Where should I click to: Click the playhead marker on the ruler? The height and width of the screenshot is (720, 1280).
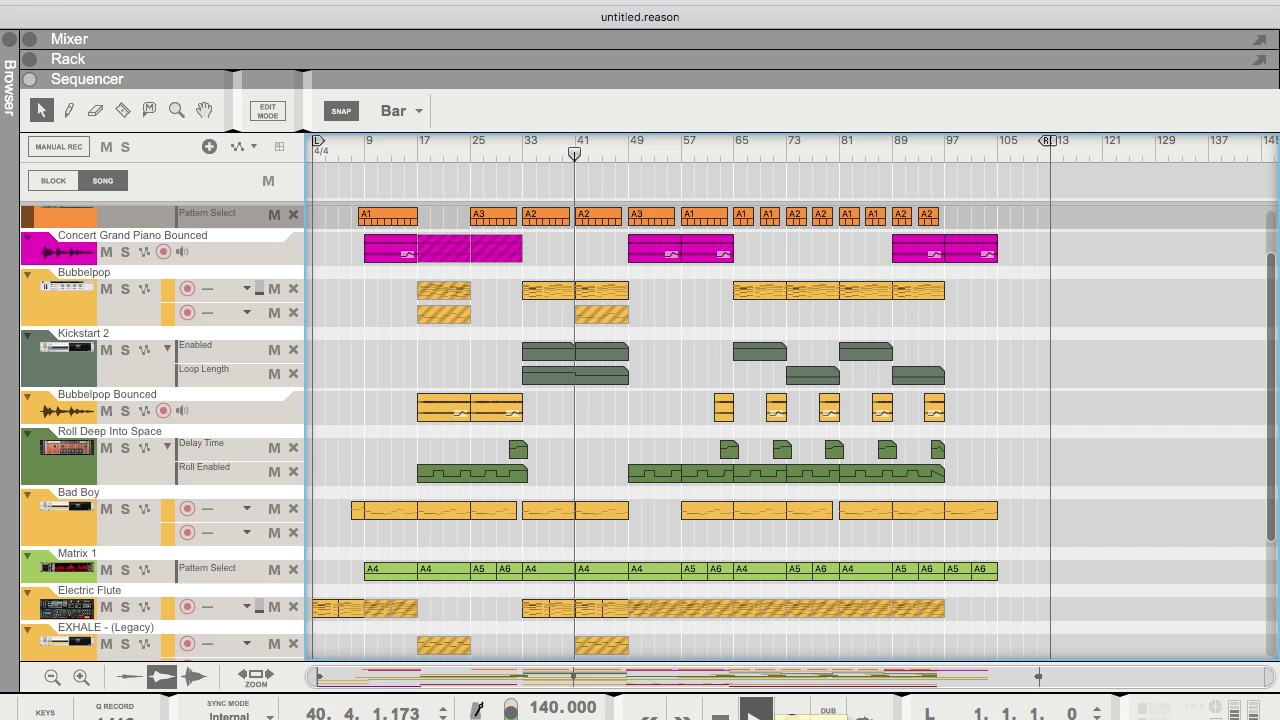(x=575, y=154)
